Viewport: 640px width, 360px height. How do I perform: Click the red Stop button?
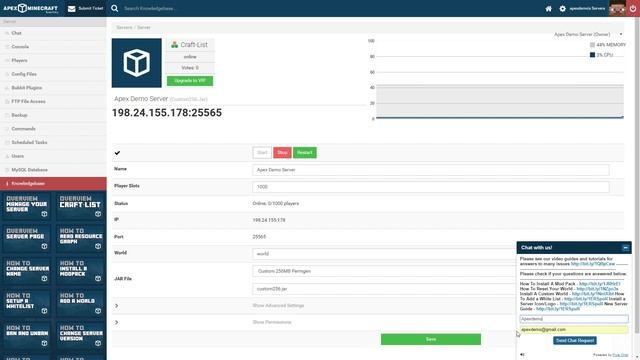(x=282, y=153)
